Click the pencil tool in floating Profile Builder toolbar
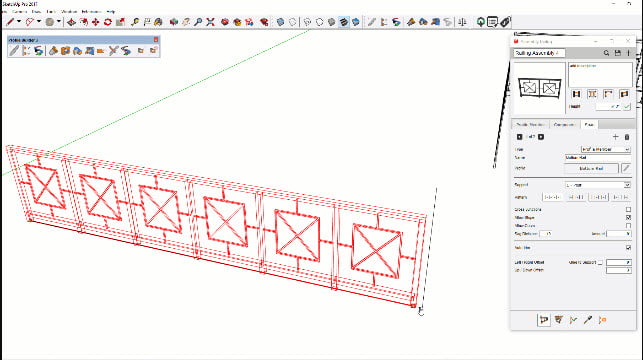Screen dimensions: 643x360 (x=14, y=50)
